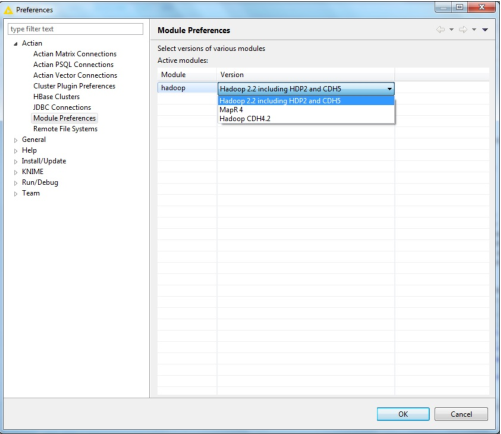Maximize the Preferences window
The image size is (501, 434).
pyautogui.click(x=460, y=7)
